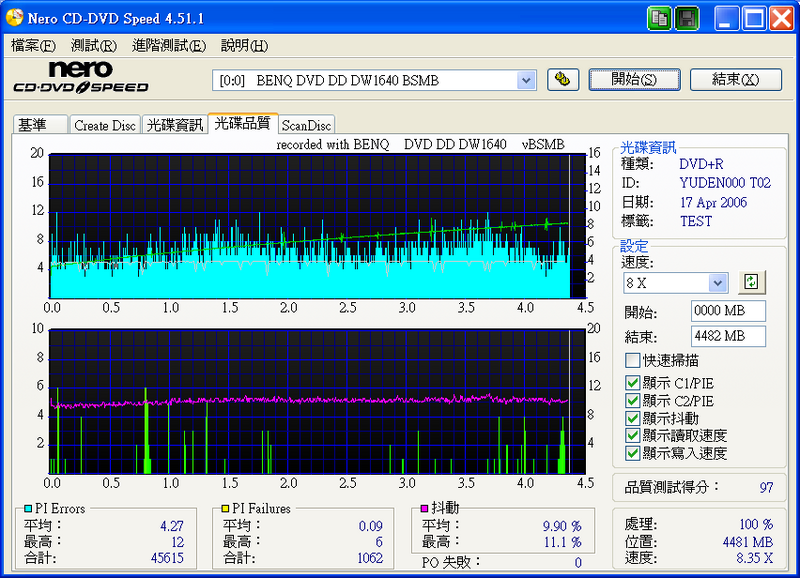
Task: Open the 測試(R) menu
Action: point(94,46)
